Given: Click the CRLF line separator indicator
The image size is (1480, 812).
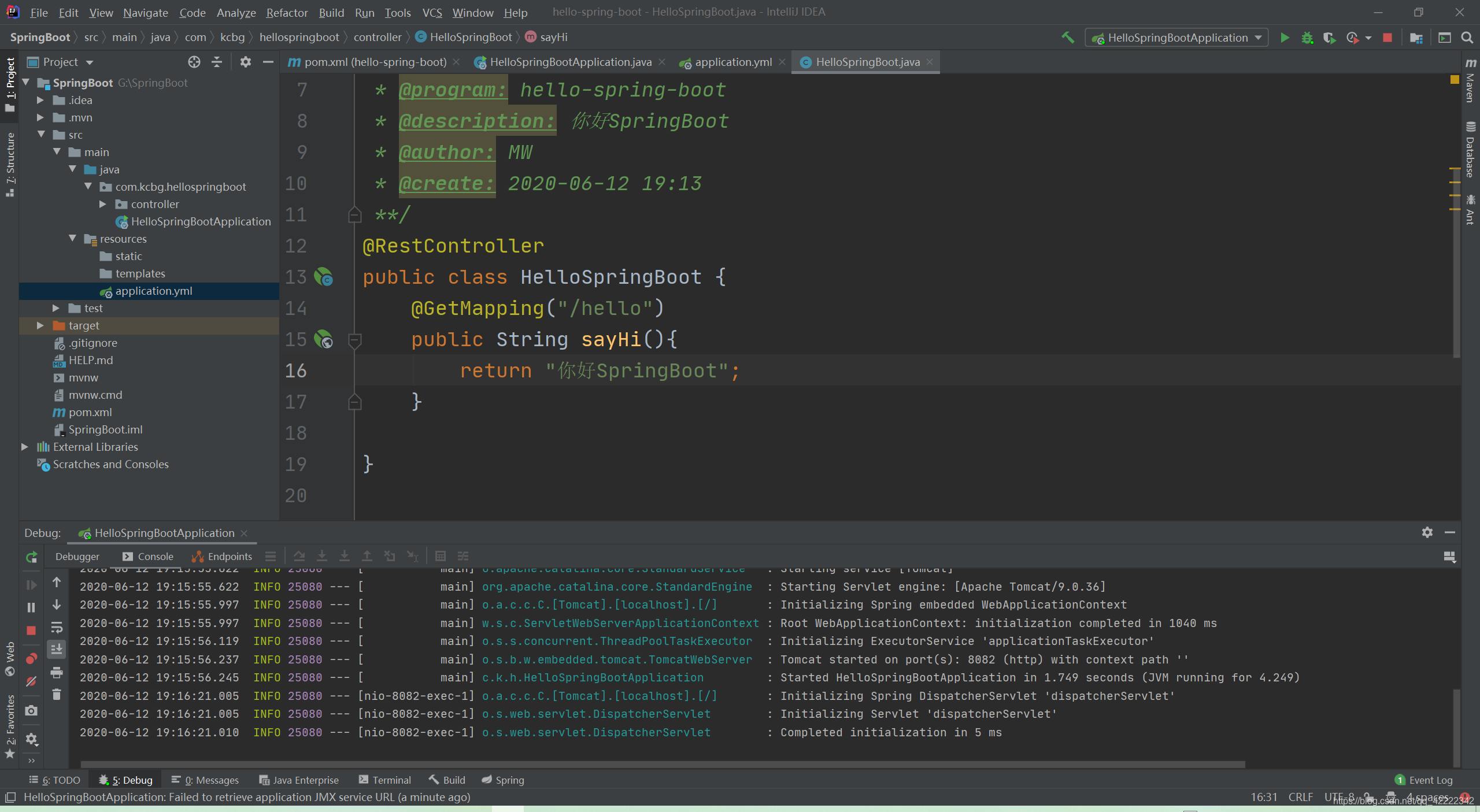Looking at the screenshot, I should click(x=1301, y=797).
